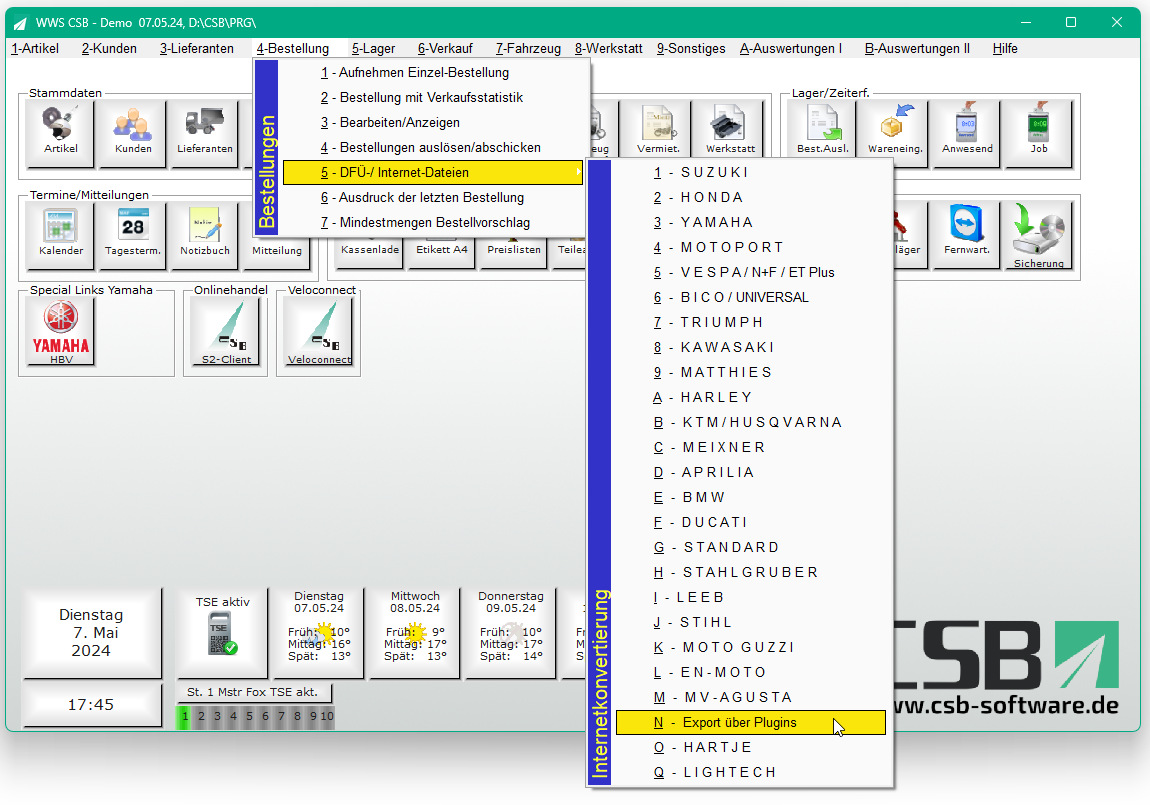
Task: Open the Hilfe menu
Action: [1005, 48]
